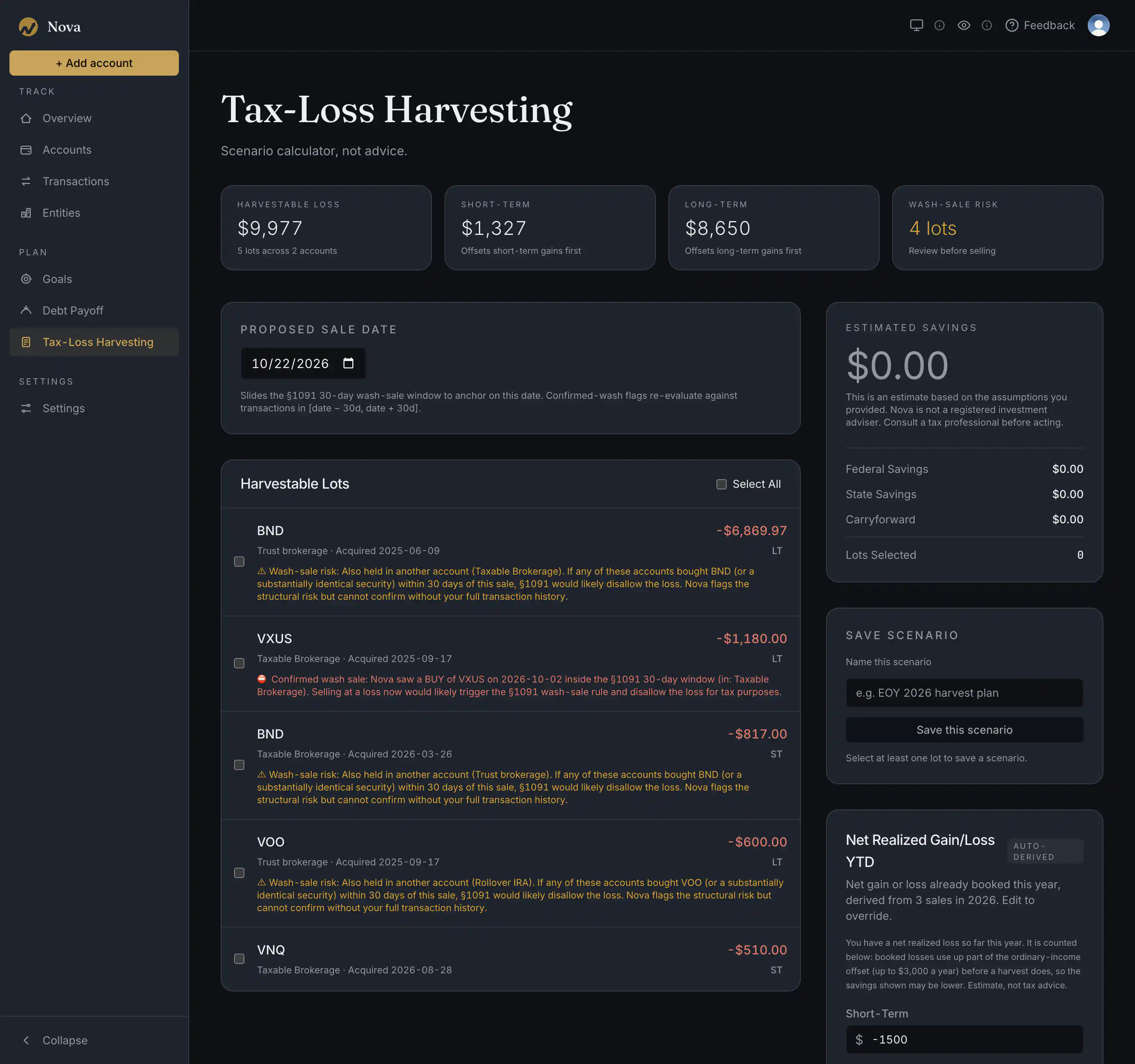The image size is (1135, 1064).
Task: Click the Long-Term $8,650 card
Action: coord(774,227)
